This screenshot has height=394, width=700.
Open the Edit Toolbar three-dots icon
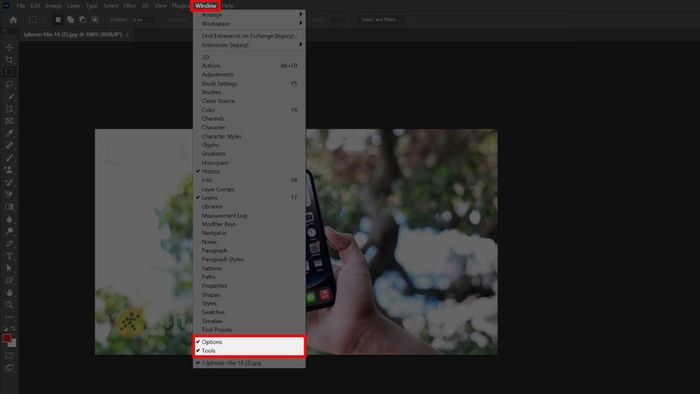coord(9,317)
